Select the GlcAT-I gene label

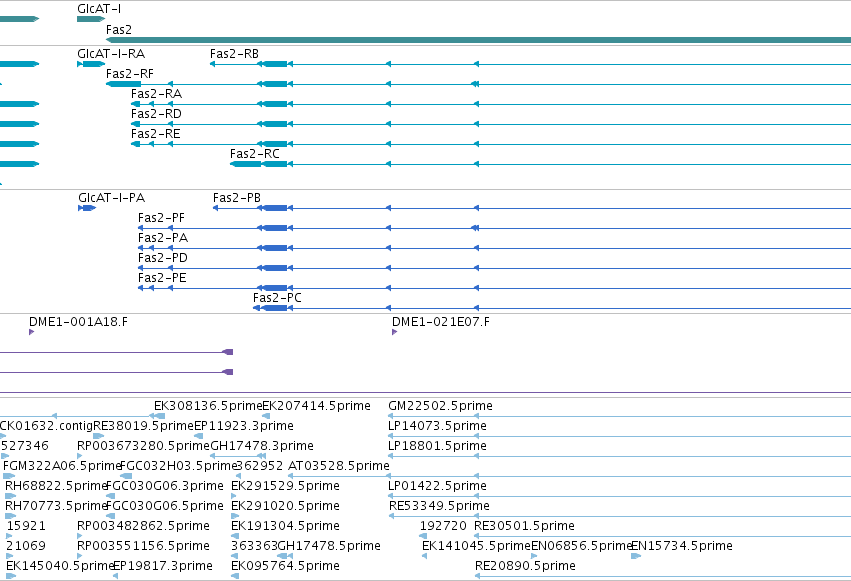(x=99, y=9)
